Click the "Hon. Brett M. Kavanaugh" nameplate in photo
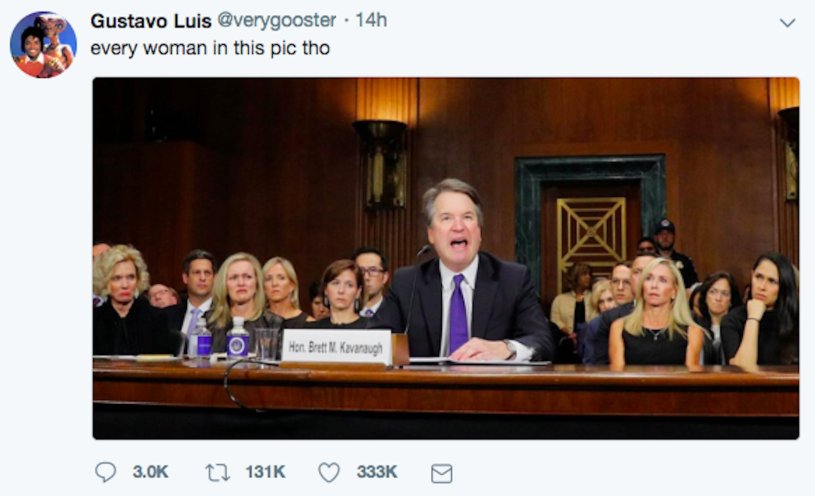815x496 pixels. pos(337,345)
